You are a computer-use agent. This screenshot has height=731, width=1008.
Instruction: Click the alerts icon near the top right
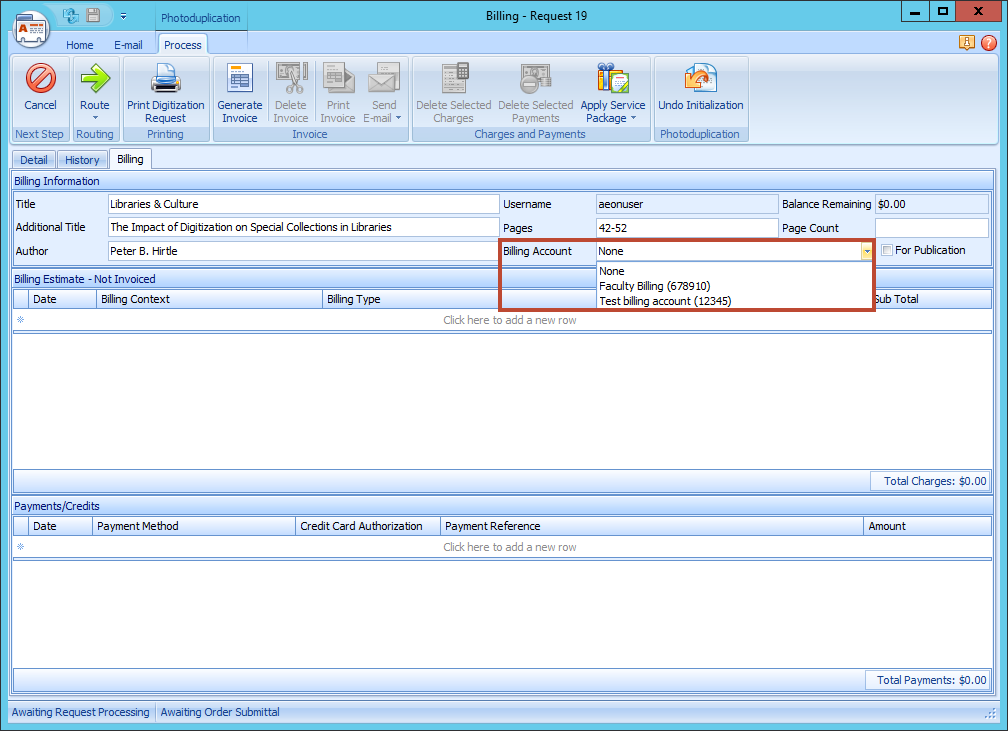click(965, 44)
